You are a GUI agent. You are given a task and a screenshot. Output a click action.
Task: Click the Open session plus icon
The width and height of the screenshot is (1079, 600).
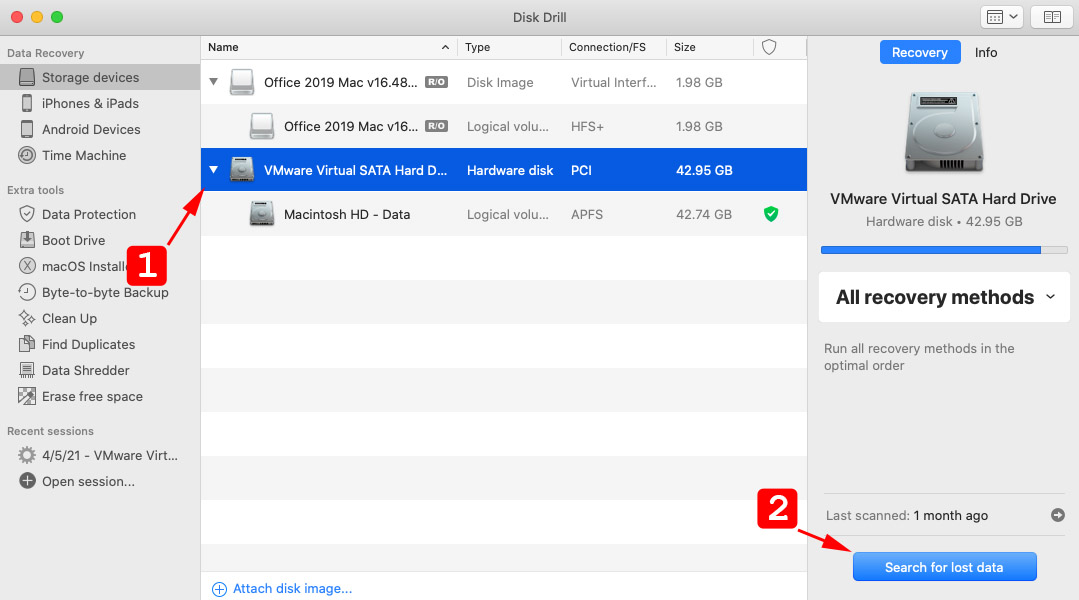[x=27, y=481]
